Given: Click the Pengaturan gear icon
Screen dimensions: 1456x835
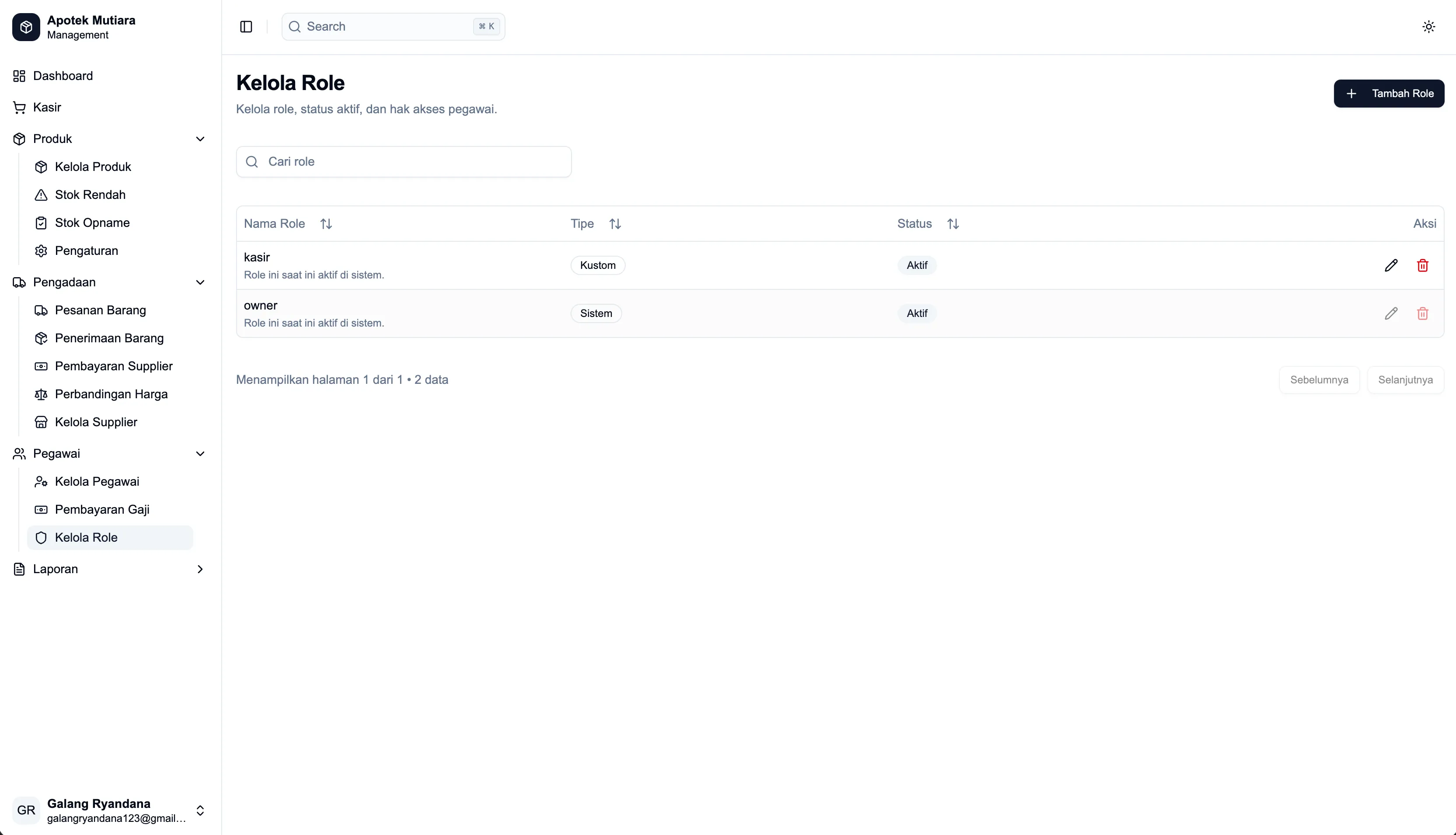Looking at the screenshot, I should [41, 250].
